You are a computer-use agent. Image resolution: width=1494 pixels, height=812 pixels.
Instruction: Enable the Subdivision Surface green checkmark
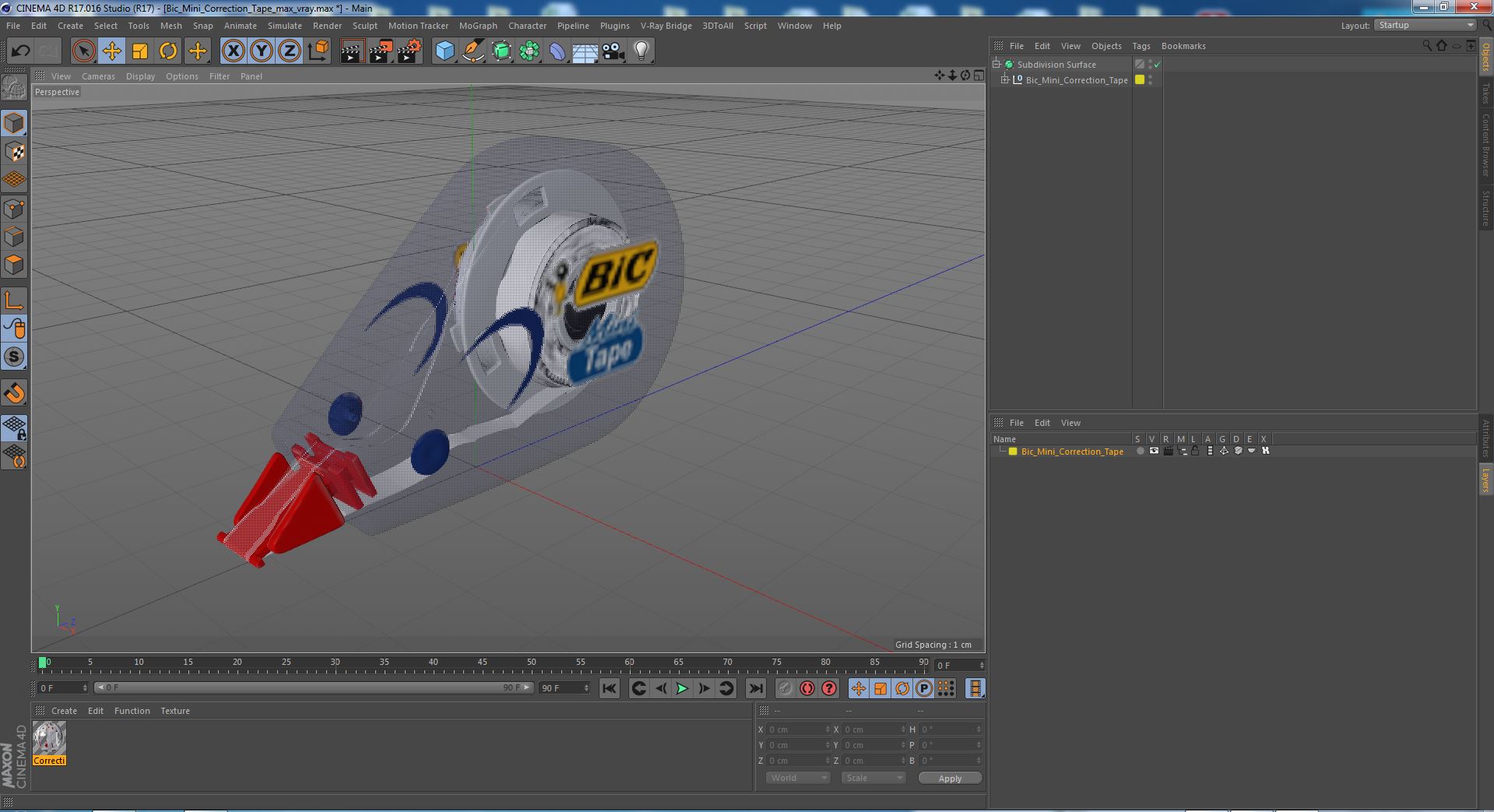tap(1158, 65)
